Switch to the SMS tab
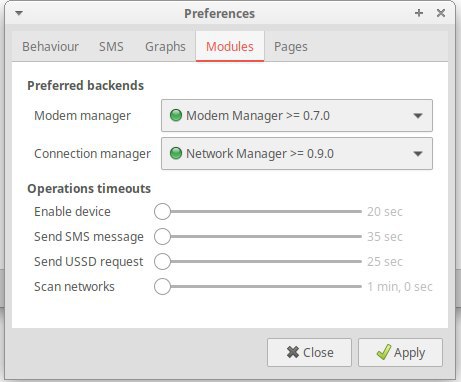Image resolution: width=461 pixels, height=382 pixels. [x=111, y=46]
